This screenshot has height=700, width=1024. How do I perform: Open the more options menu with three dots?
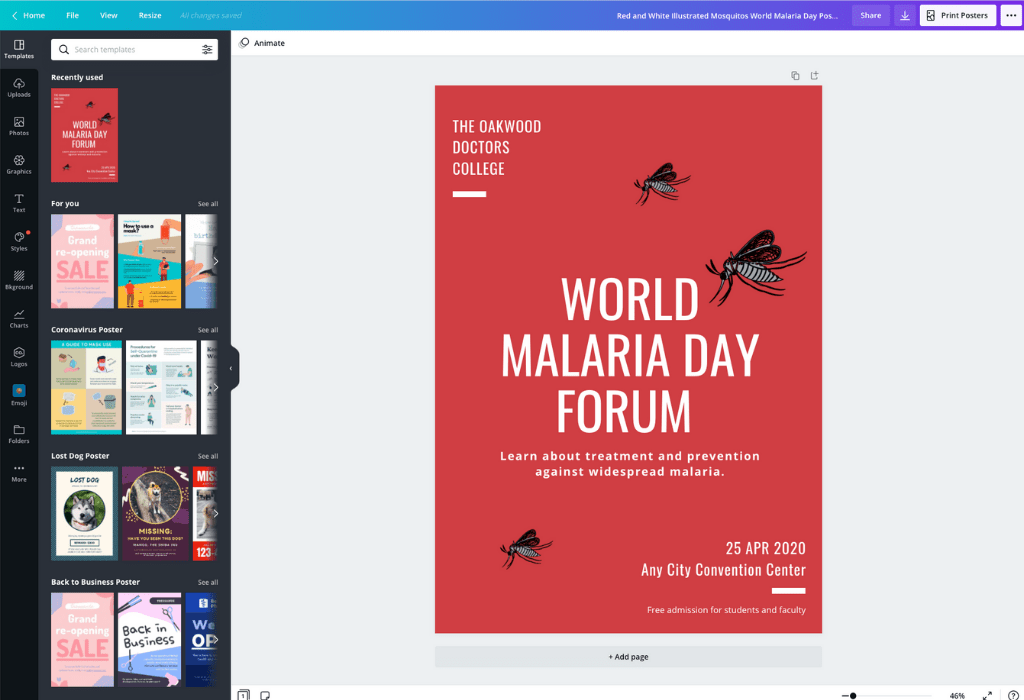pyautogui.click(x=1013, y=15)
